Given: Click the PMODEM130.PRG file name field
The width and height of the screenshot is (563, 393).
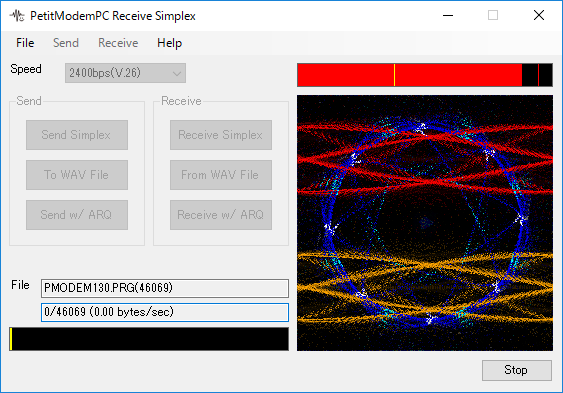Looking at the screenshot, I should [165, 288].
